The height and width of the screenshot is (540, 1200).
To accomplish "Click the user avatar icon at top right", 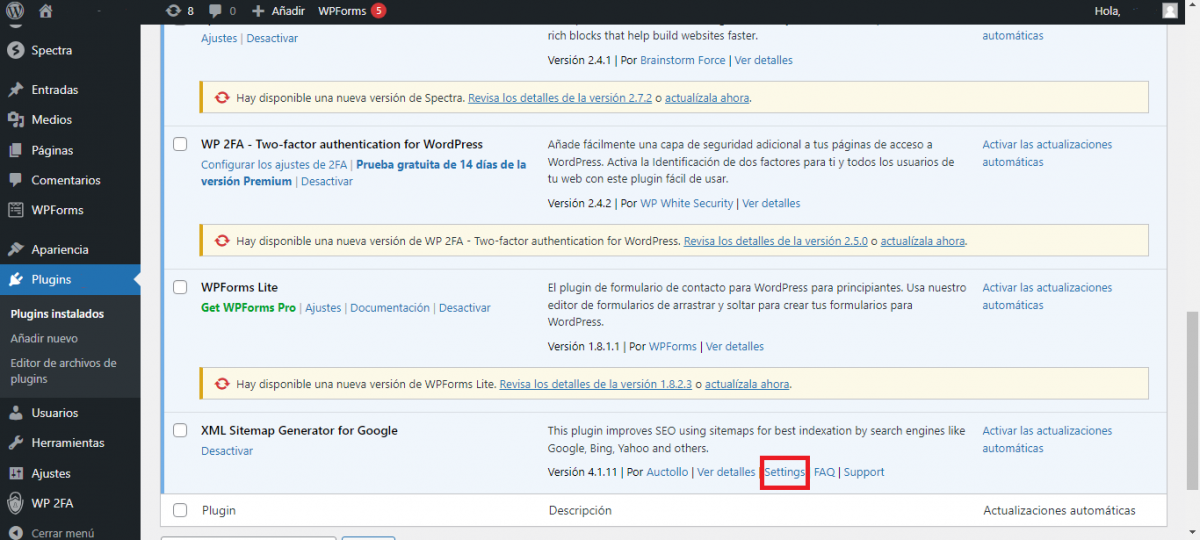I will (x=1170, y=11).
